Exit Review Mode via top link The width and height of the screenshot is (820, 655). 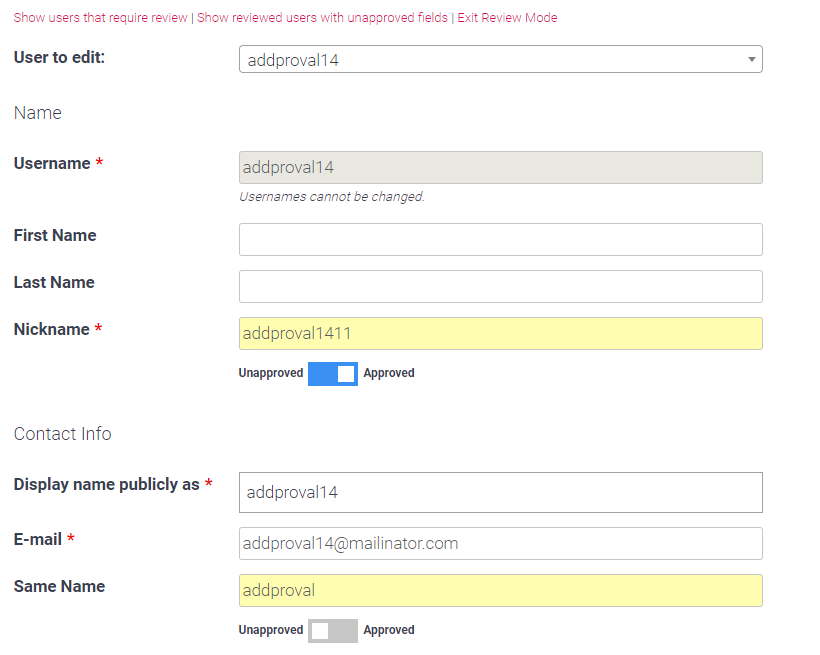click(507, 18)
